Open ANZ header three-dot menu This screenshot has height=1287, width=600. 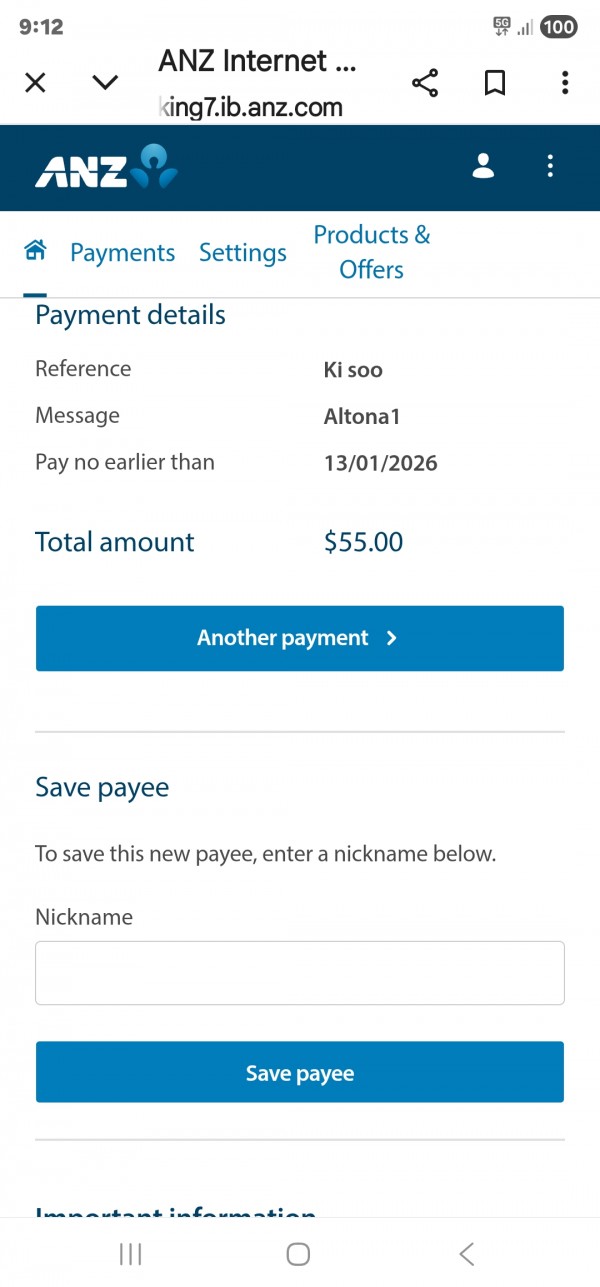(x=550, y=166)
